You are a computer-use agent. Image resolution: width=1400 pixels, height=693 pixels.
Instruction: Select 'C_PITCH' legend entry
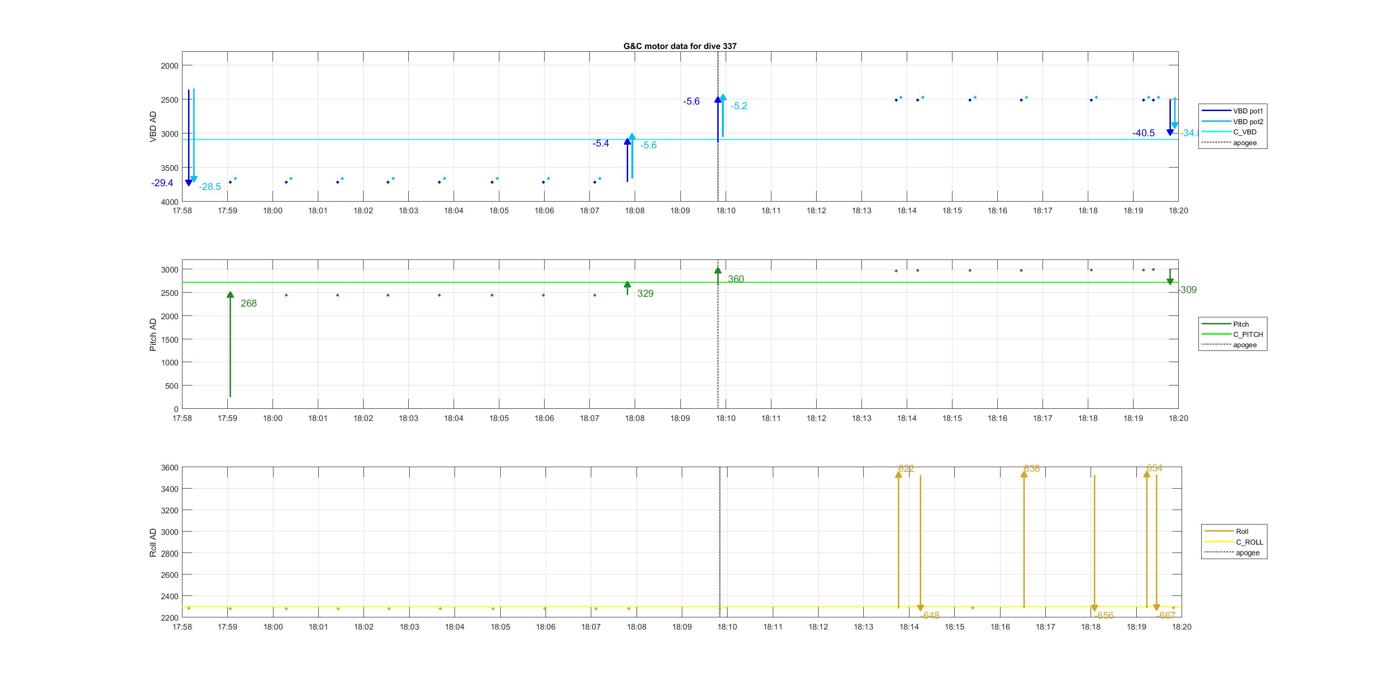(x=1248, y=335)
